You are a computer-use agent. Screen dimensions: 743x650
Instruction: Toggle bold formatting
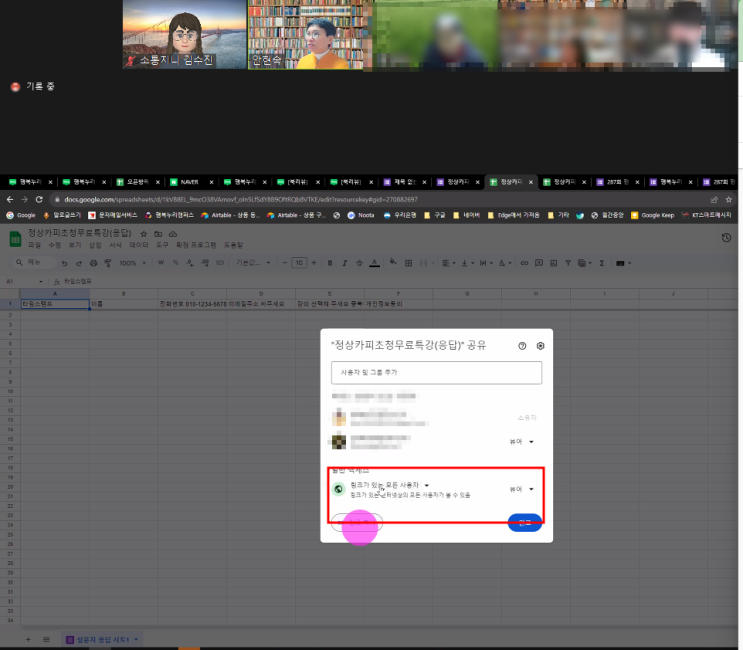pyautogui.click(x=330, y=263)
